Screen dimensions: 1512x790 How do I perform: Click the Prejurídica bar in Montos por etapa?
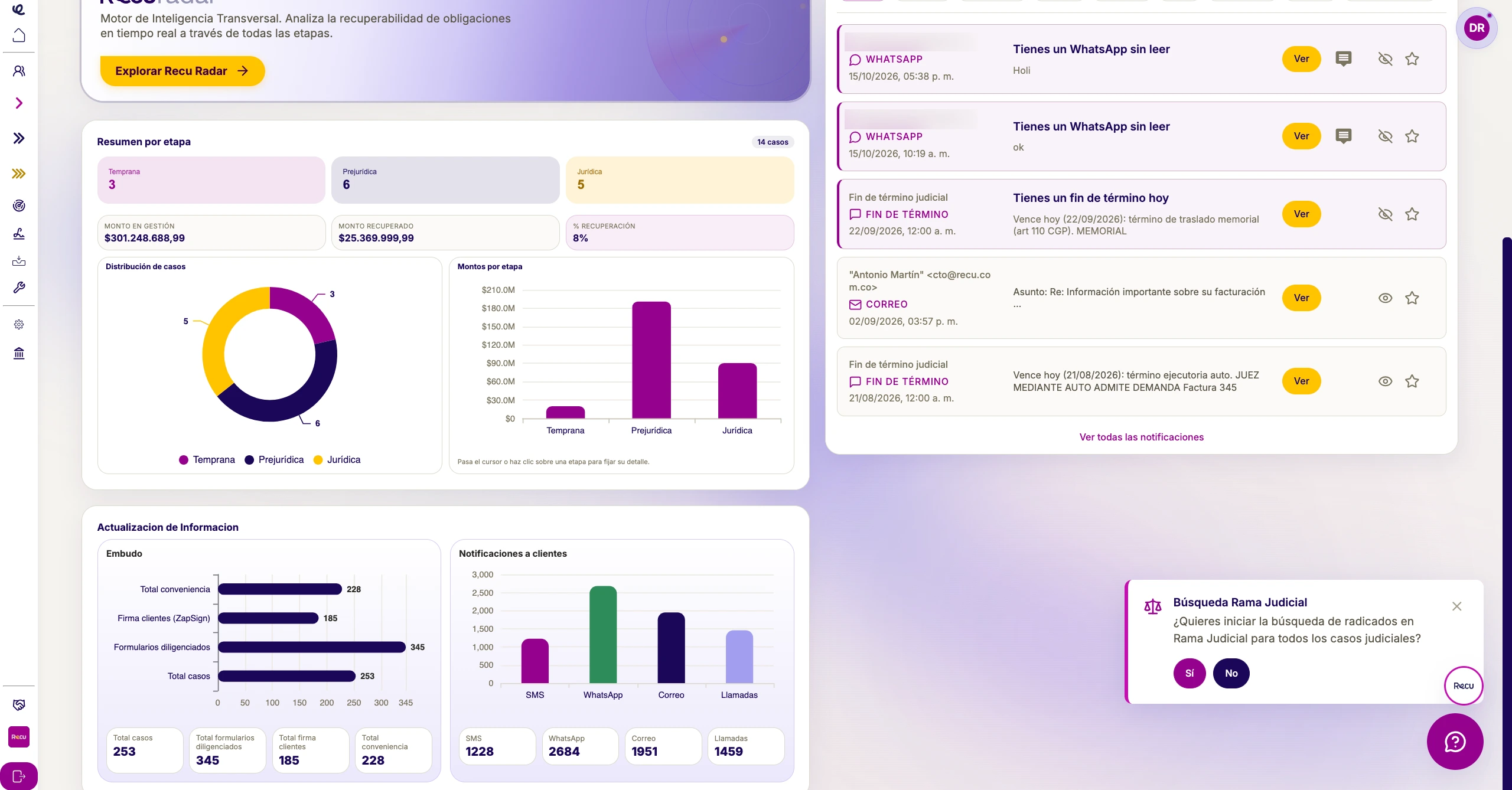coord(651,360)
